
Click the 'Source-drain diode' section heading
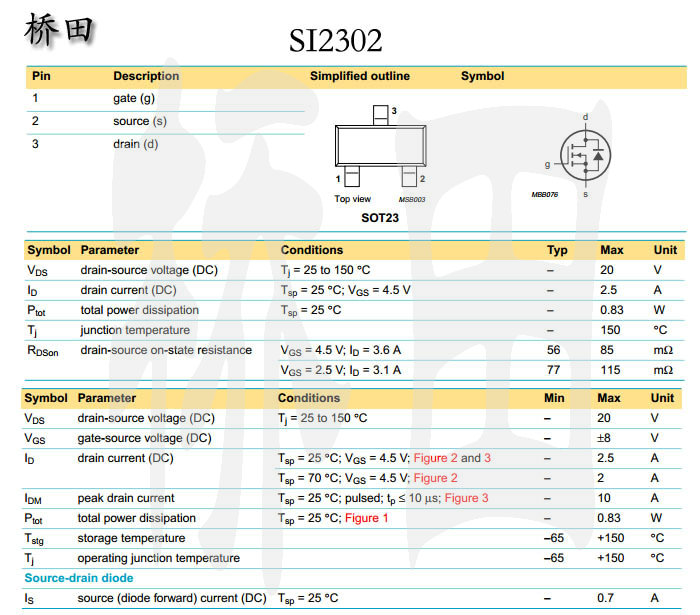click(x=79, y=578)
